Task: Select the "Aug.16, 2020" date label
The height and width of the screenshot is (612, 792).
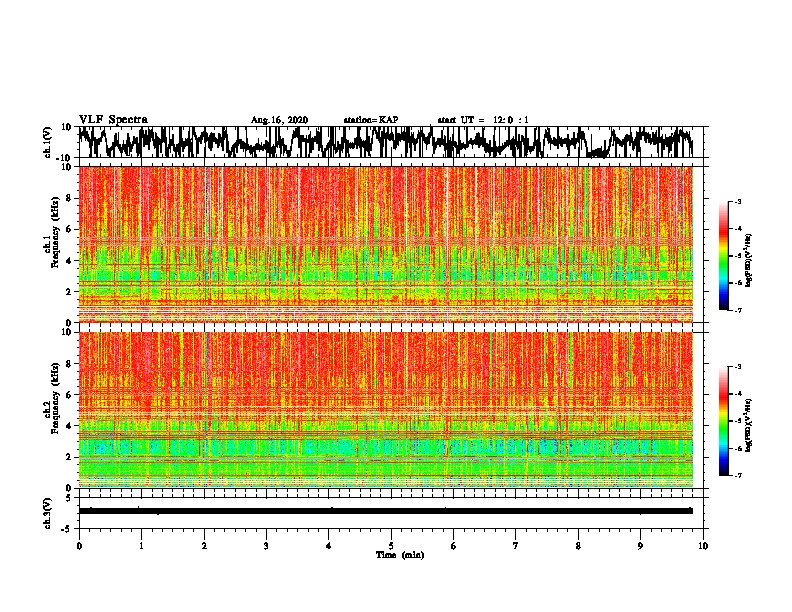Action: pos(279,120)
